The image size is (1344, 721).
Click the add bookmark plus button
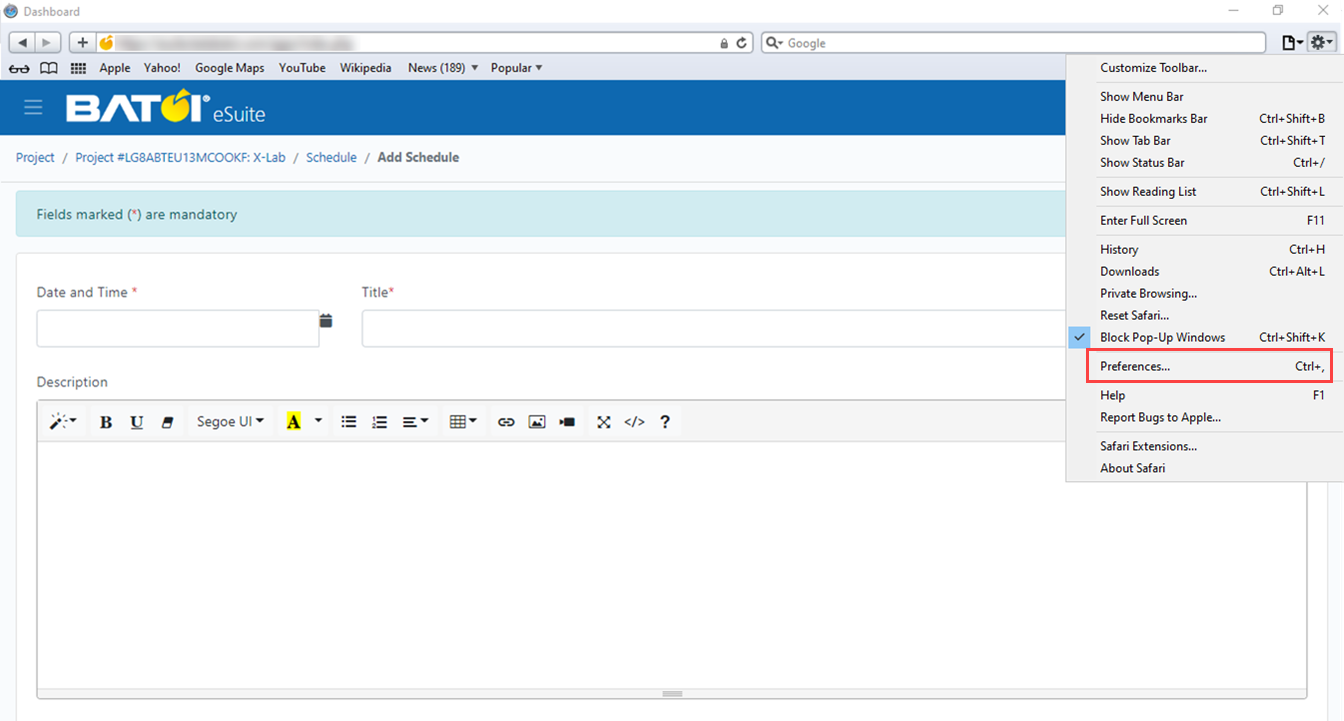pyautogui.click(x=82, y=43)
